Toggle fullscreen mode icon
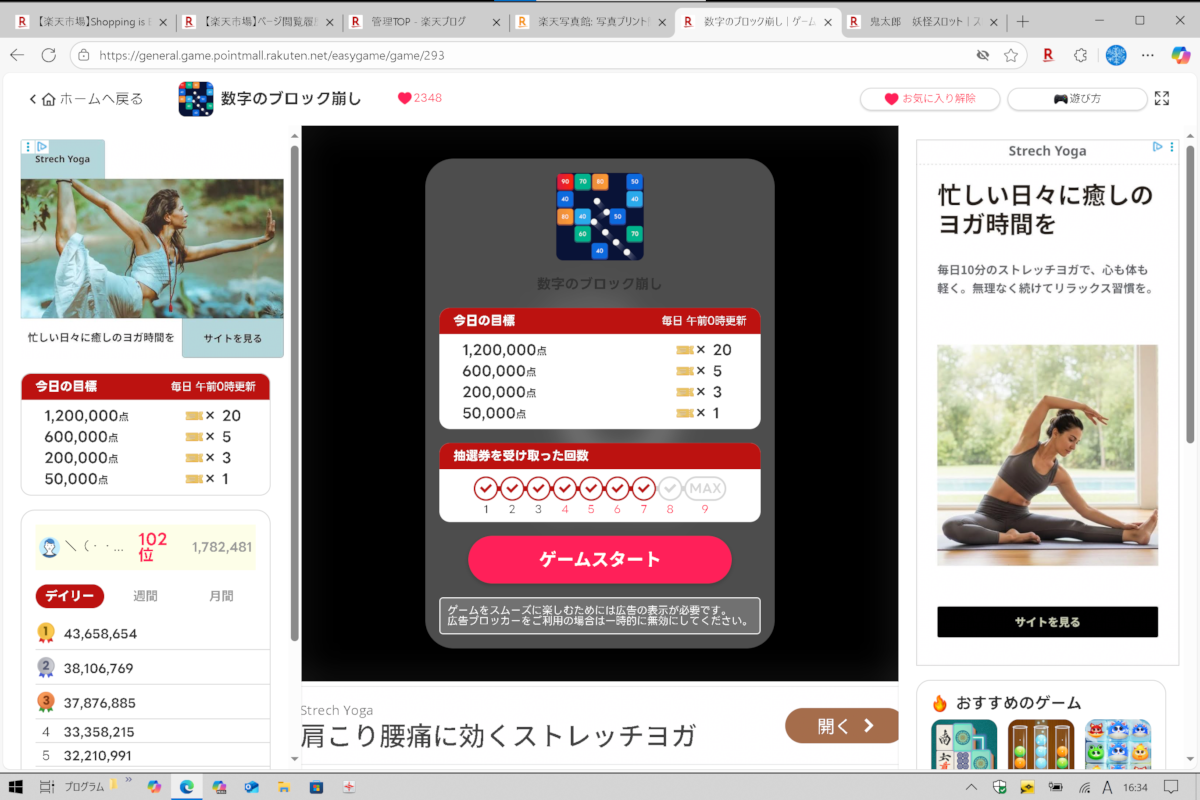The image size is (1200, 800). tap(1162, 99)
